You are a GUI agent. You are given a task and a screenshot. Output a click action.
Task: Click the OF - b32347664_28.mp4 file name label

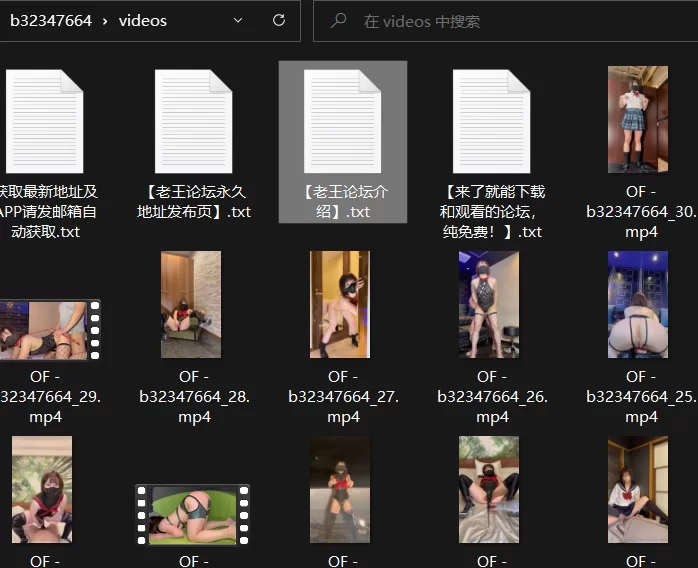tap(194, 396)
